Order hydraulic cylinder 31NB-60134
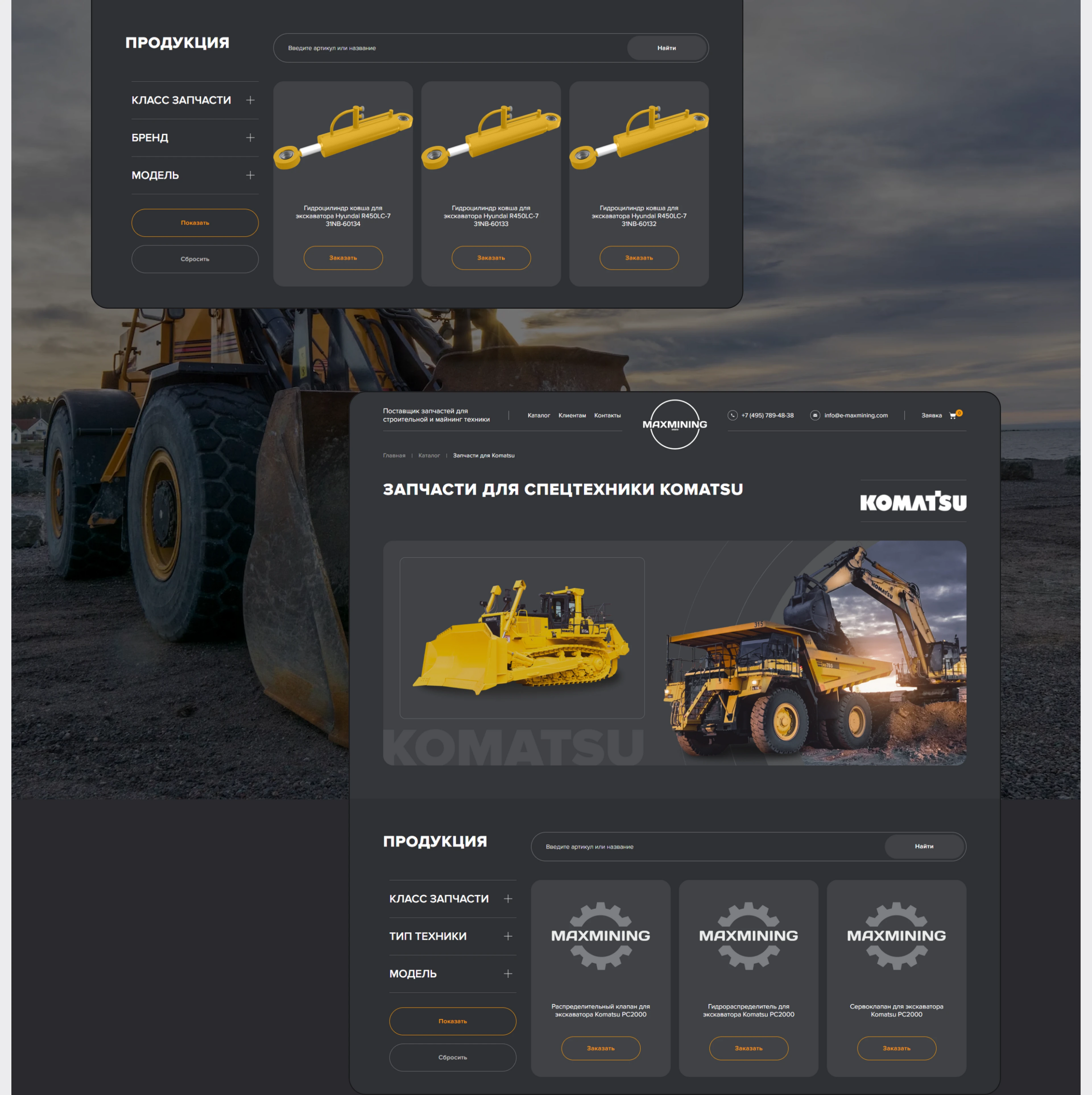The width and height of the screenshot is (1092, 1095). (343, 258)
